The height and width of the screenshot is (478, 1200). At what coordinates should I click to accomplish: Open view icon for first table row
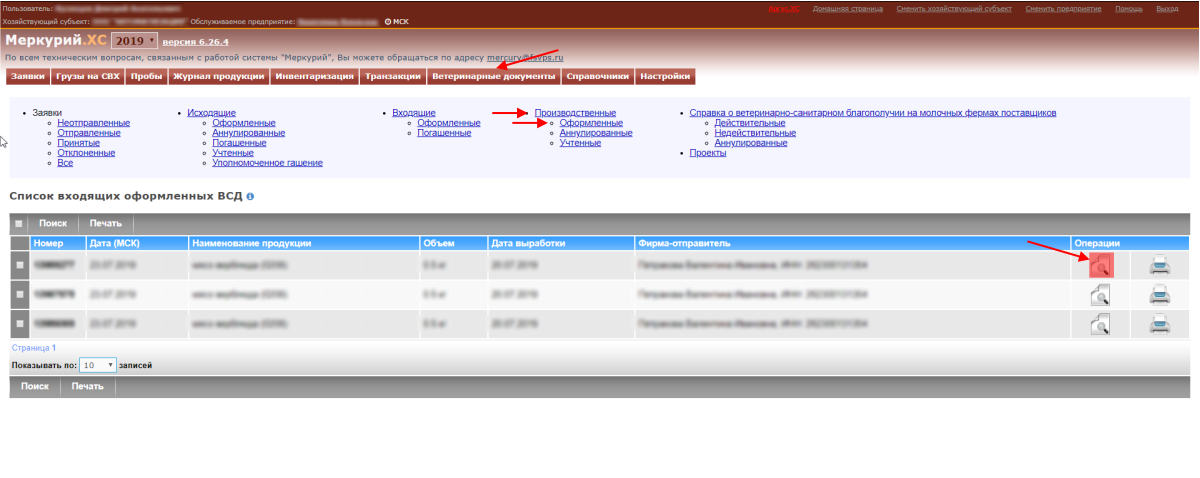coord(1100,264)
